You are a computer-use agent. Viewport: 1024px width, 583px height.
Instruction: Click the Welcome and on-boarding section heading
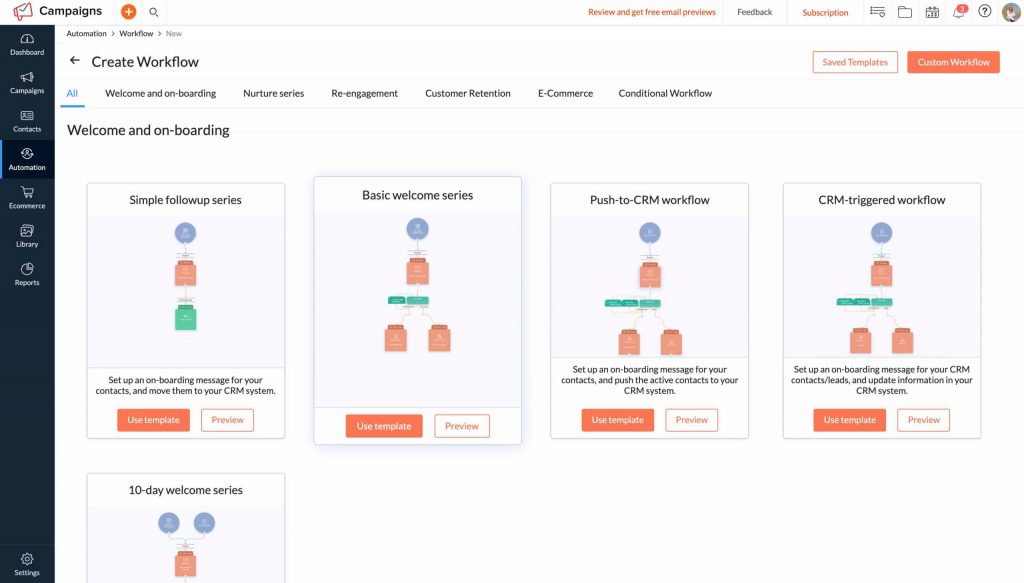click(x=148, y=130)
